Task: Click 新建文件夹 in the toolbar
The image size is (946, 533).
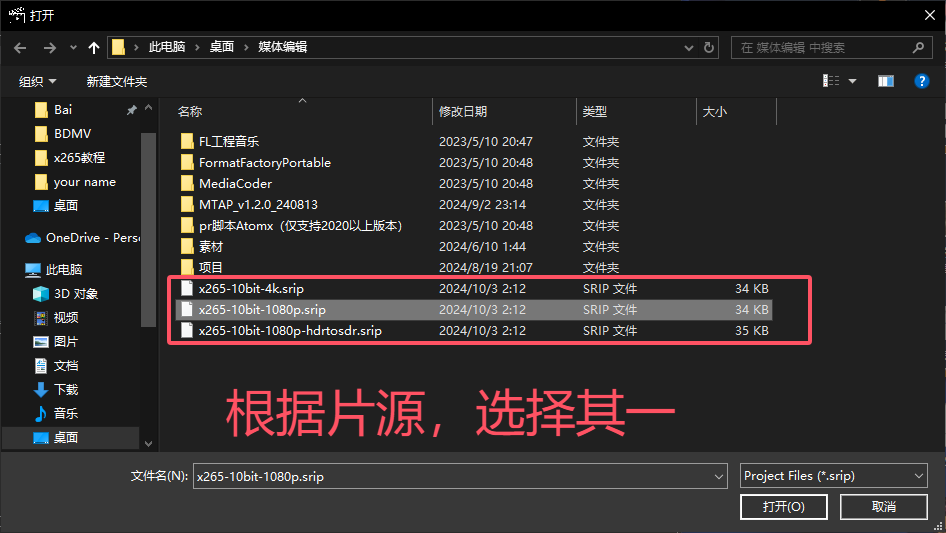Action: [116, 81]
